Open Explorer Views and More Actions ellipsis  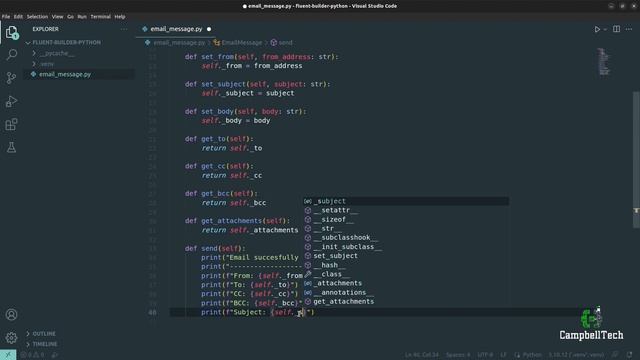[x=124, y=29]
